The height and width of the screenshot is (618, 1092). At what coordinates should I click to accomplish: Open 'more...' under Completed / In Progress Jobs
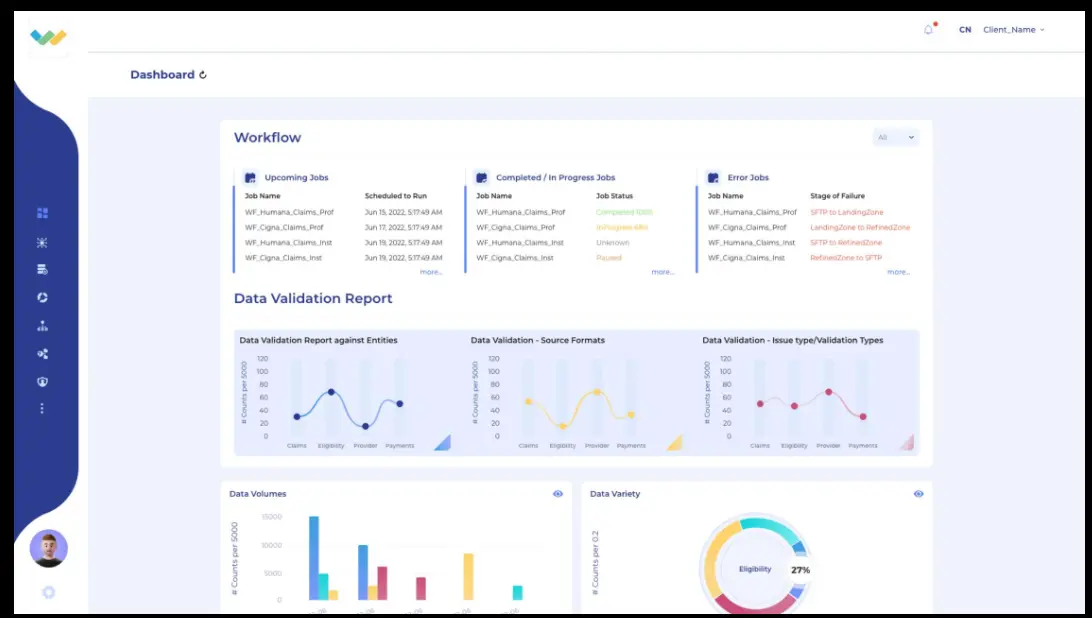[662, 272]
